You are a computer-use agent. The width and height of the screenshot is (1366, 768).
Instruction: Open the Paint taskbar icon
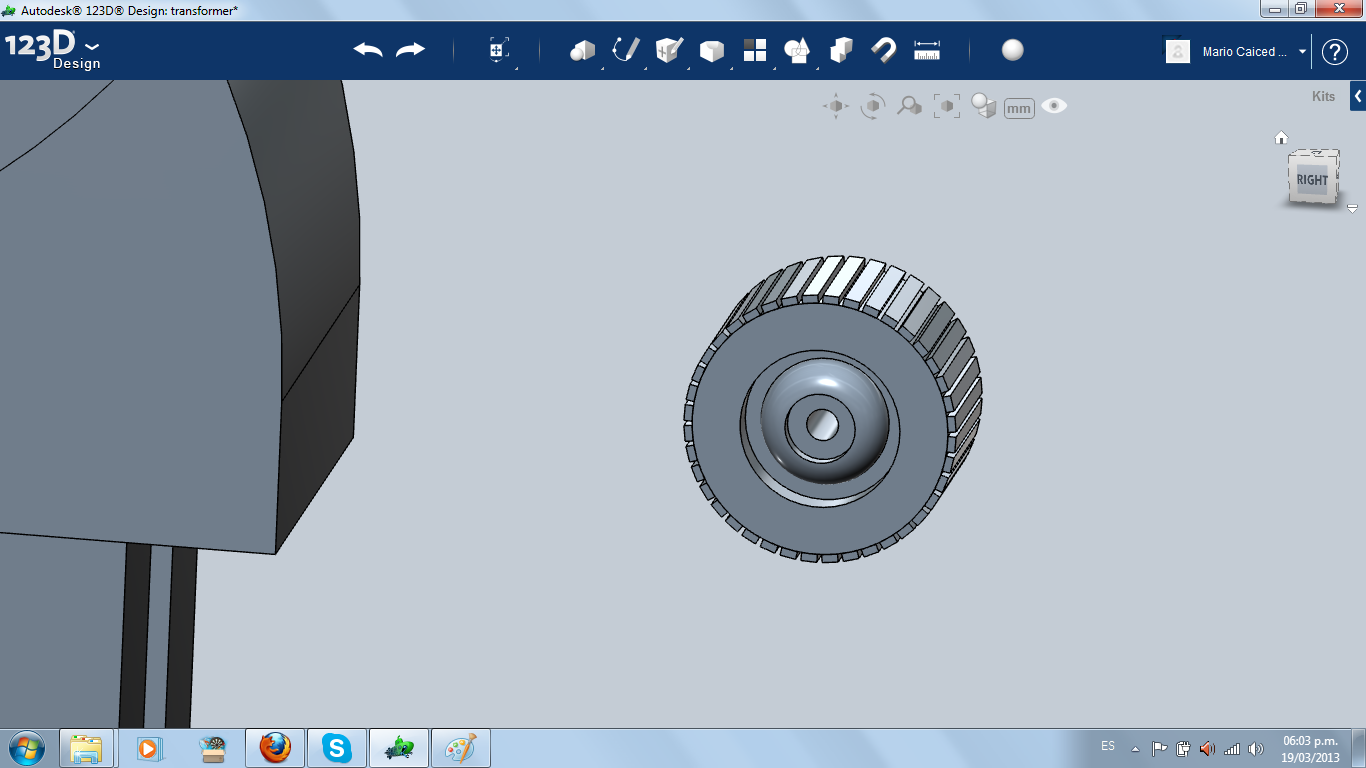pos(460,748)
